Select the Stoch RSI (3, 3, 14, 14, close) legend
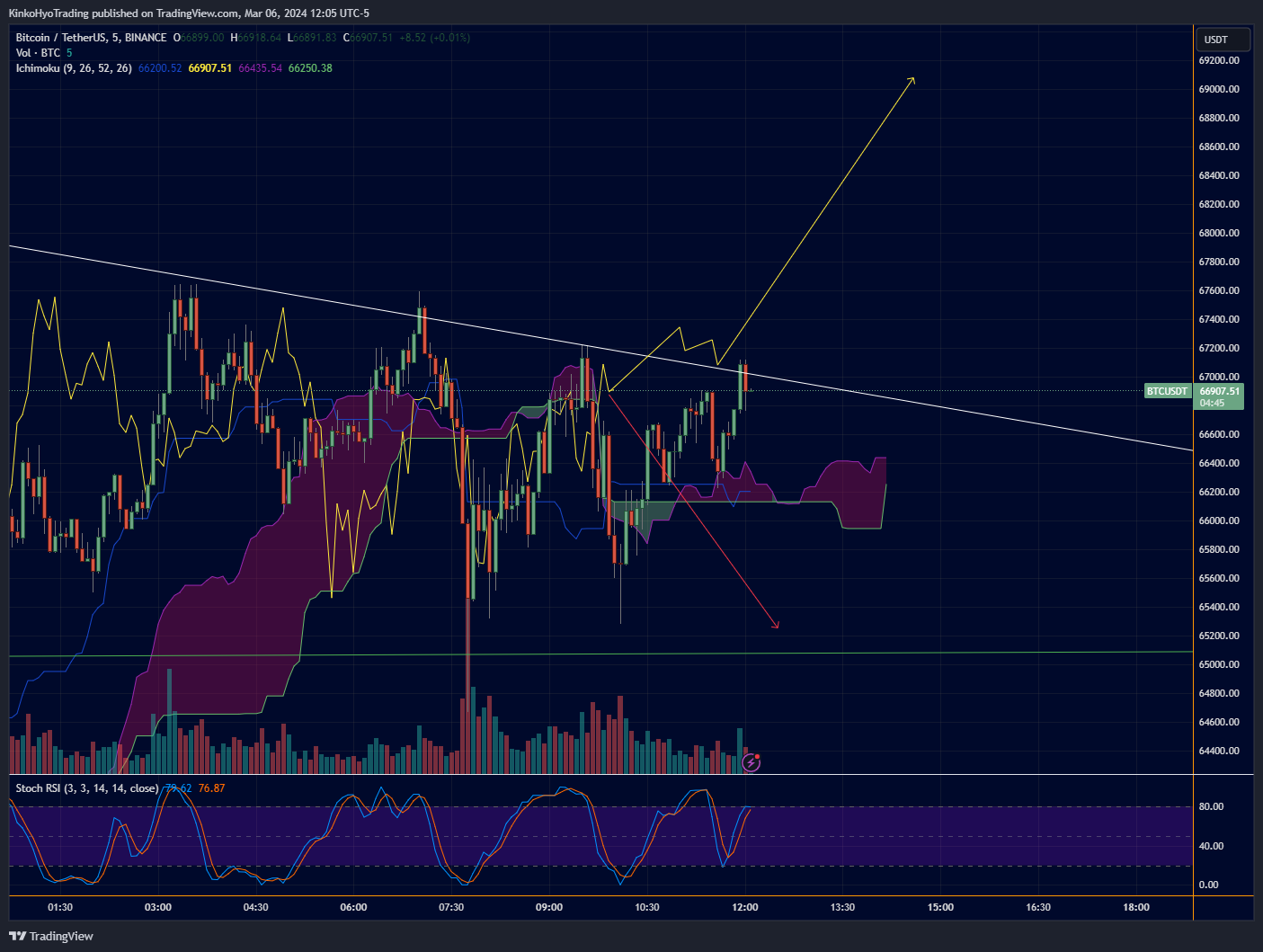 click(87, 788)
